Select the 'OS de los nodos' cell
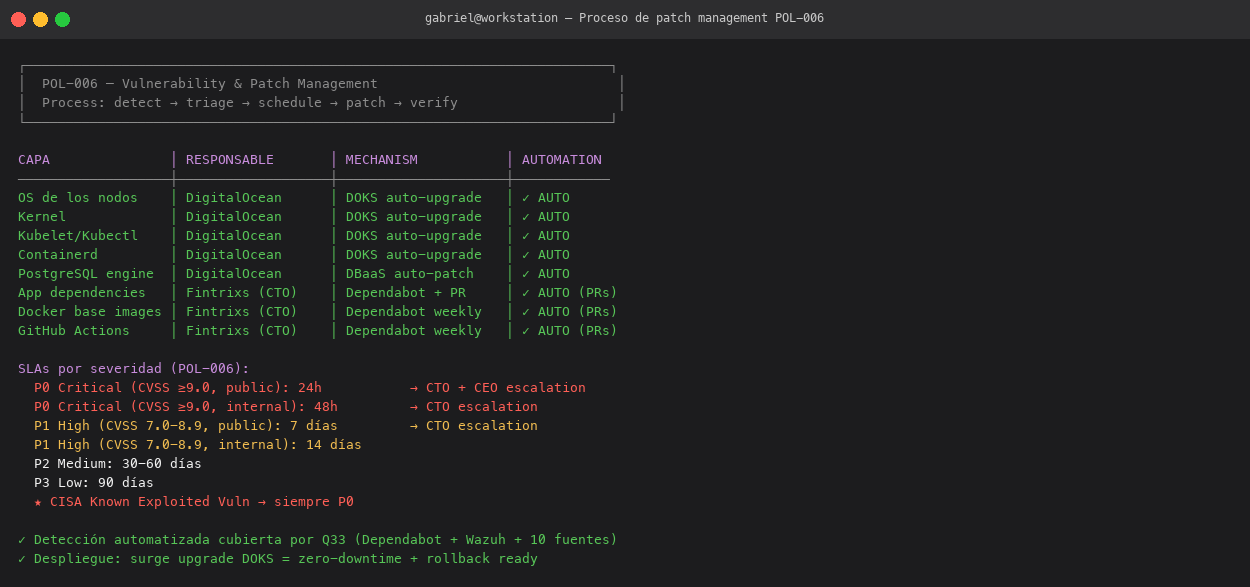Viewport: 1250px width, 587px height. pos(78,198)
